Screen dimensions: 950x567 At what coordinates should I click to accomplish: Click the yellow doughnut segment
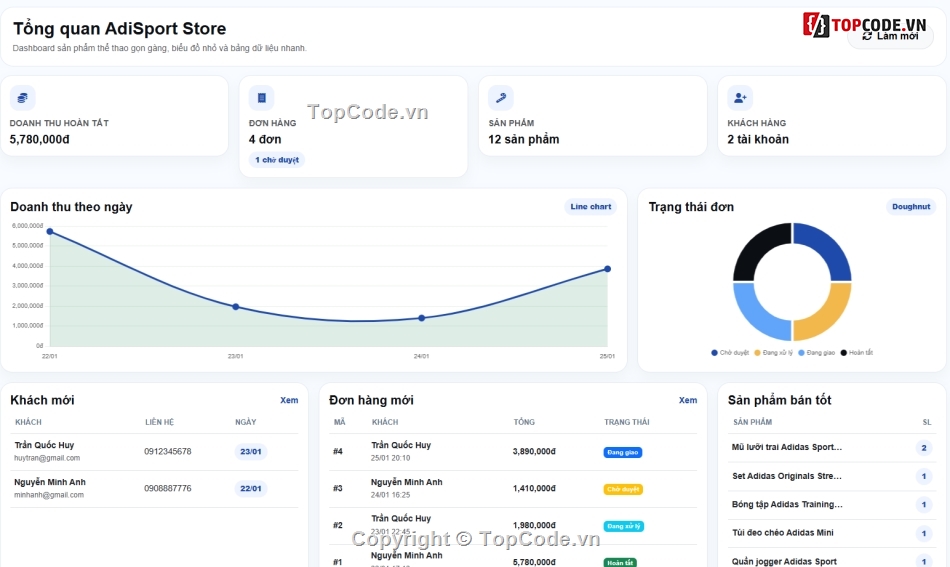click(x=828, y=317)
